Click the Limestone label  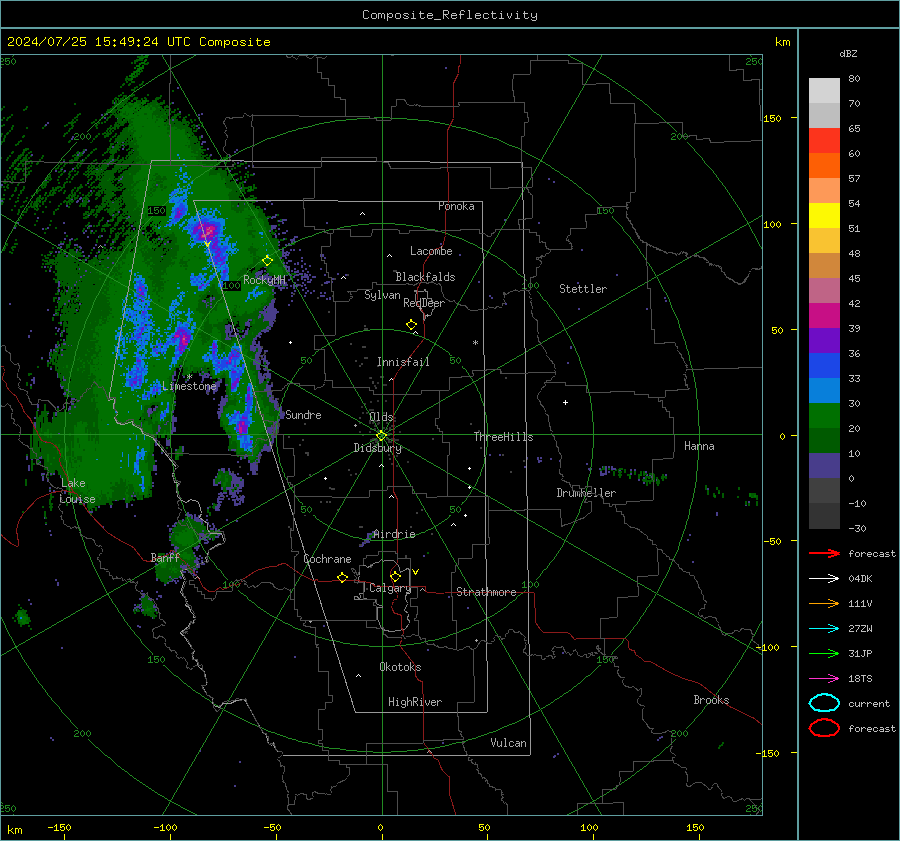click(189, 386)
